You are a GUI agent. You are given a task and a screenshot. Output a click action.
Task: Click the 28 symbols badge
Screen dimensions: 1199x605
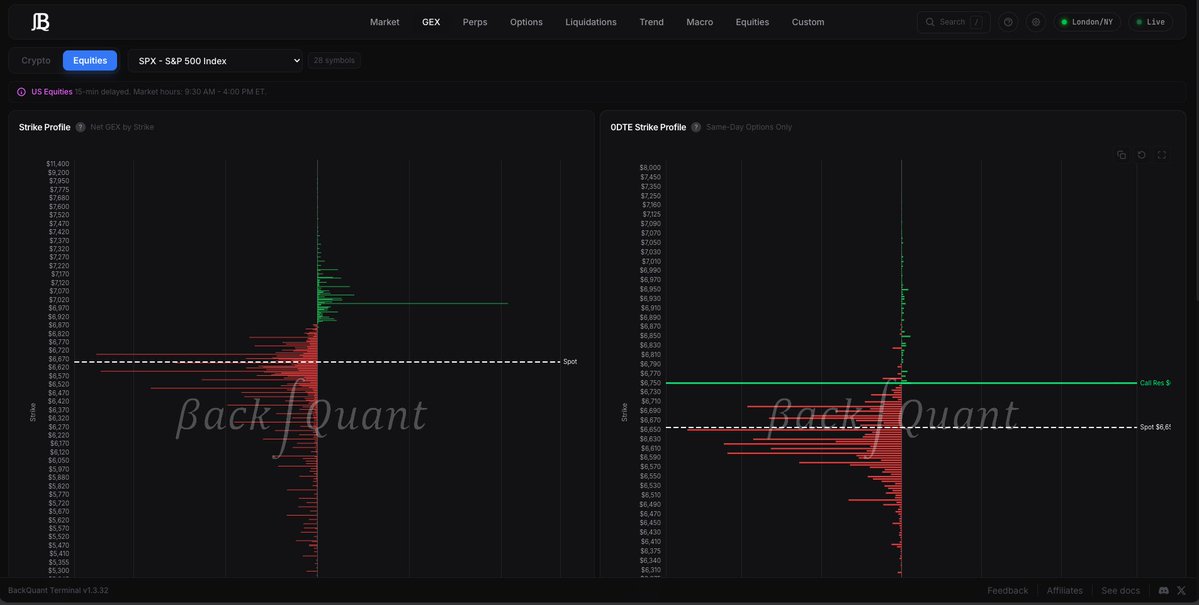click(x=334, y=60)
